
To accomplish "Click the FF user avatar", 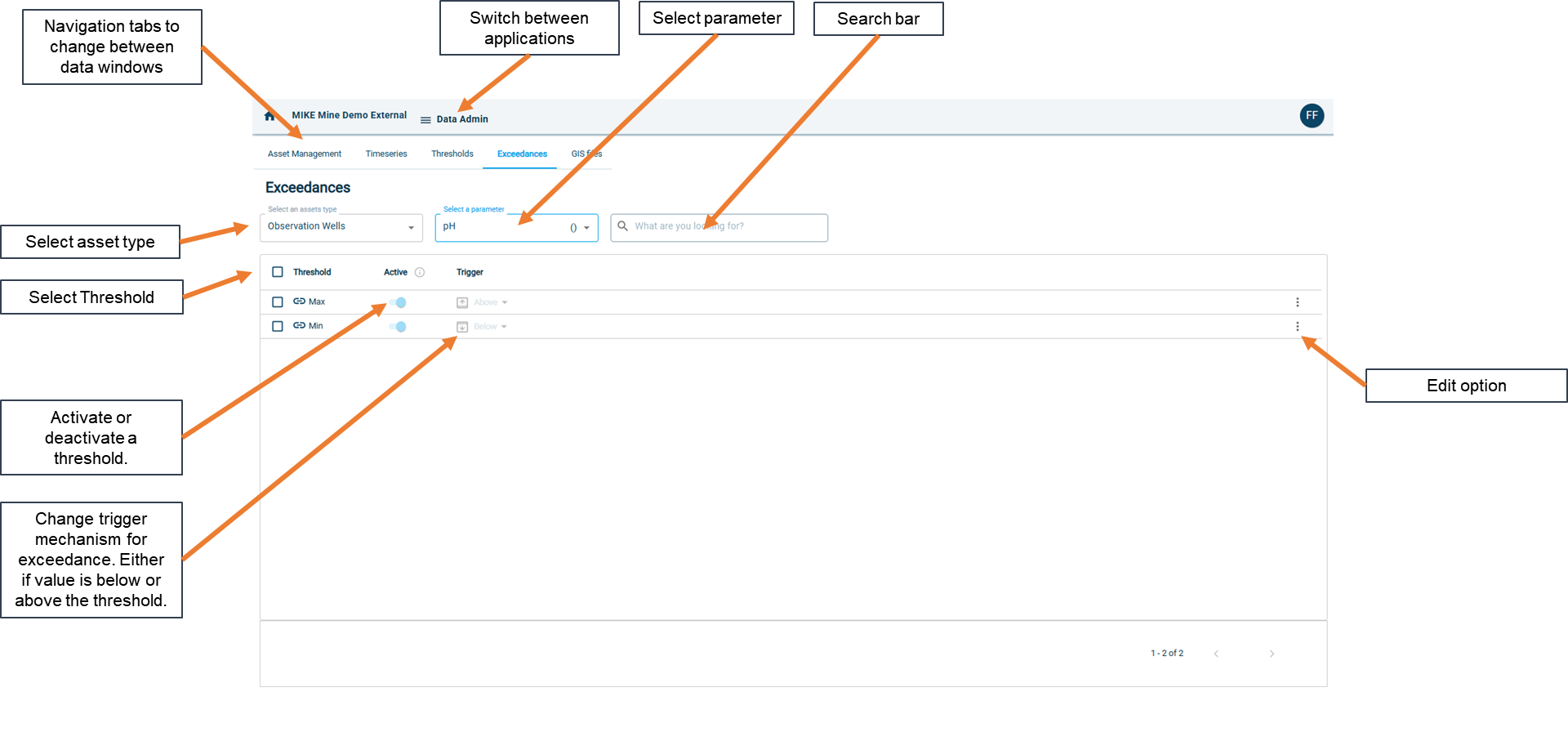I will pos(1311,116).
